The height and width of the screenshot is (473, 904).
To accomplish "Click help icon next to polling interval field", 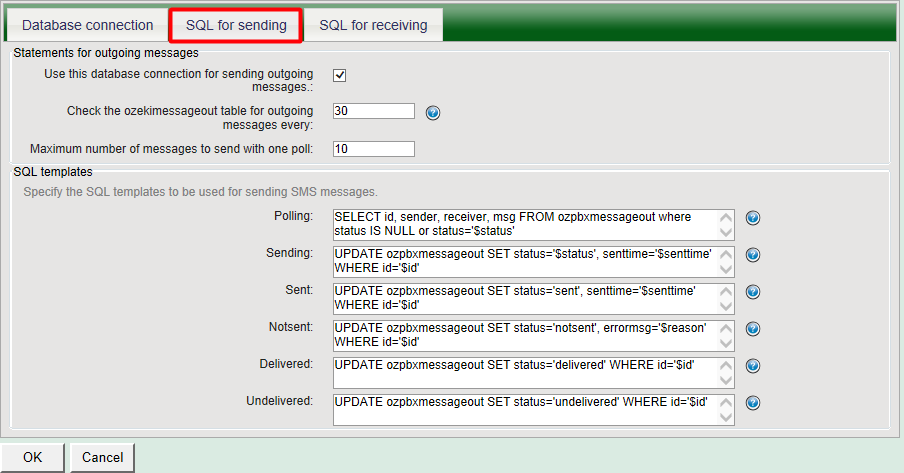I will click(433, 112).
